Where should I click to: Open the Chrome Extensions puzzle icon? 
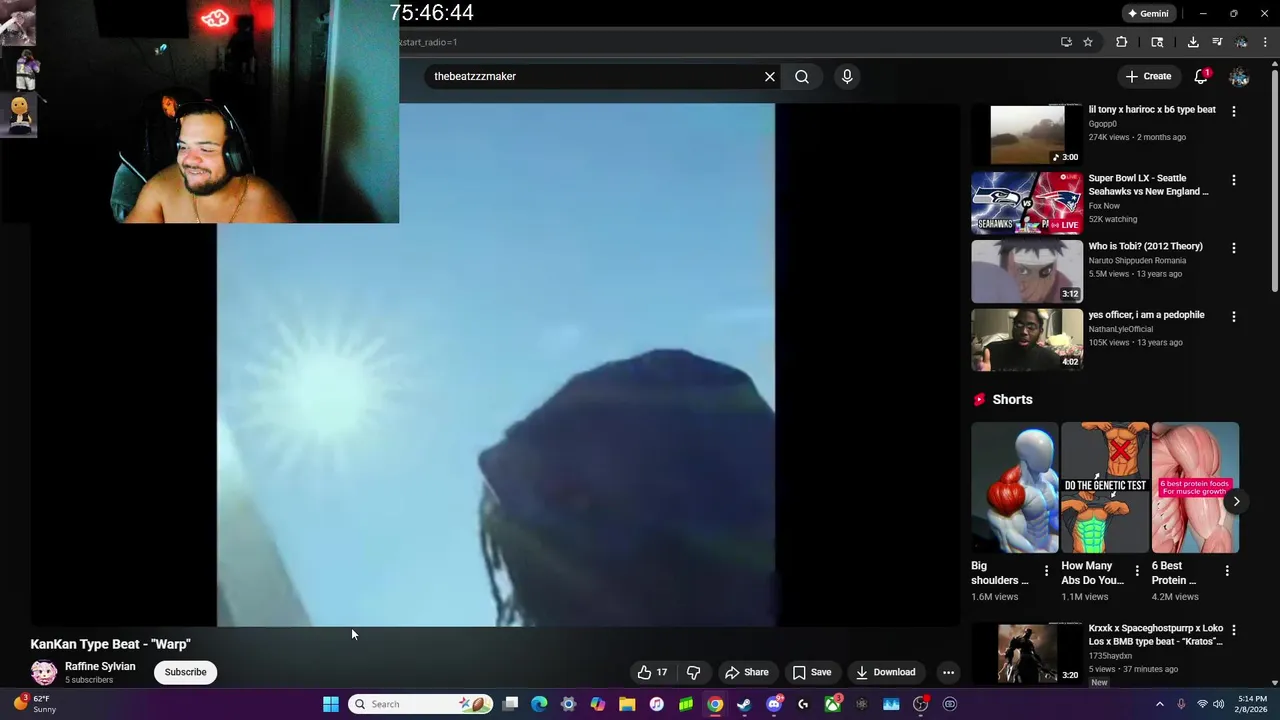[x=1121, y=42]
